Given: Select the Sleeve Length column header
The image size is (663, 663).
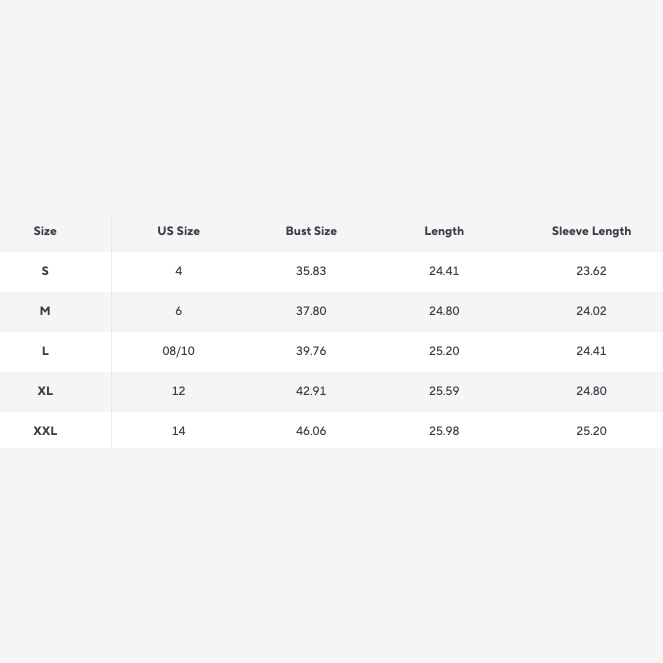Looking at the screenshot, I should pyautogui.click(x=591, y=231).
